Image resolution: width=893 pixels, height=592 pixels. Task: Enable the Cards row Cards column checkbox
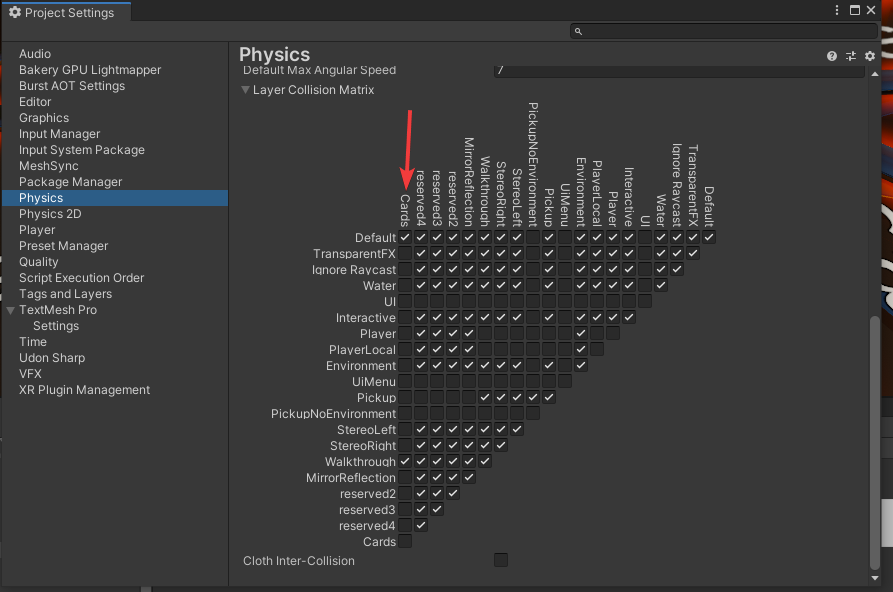pyautogui.click(x=405, y=542)
